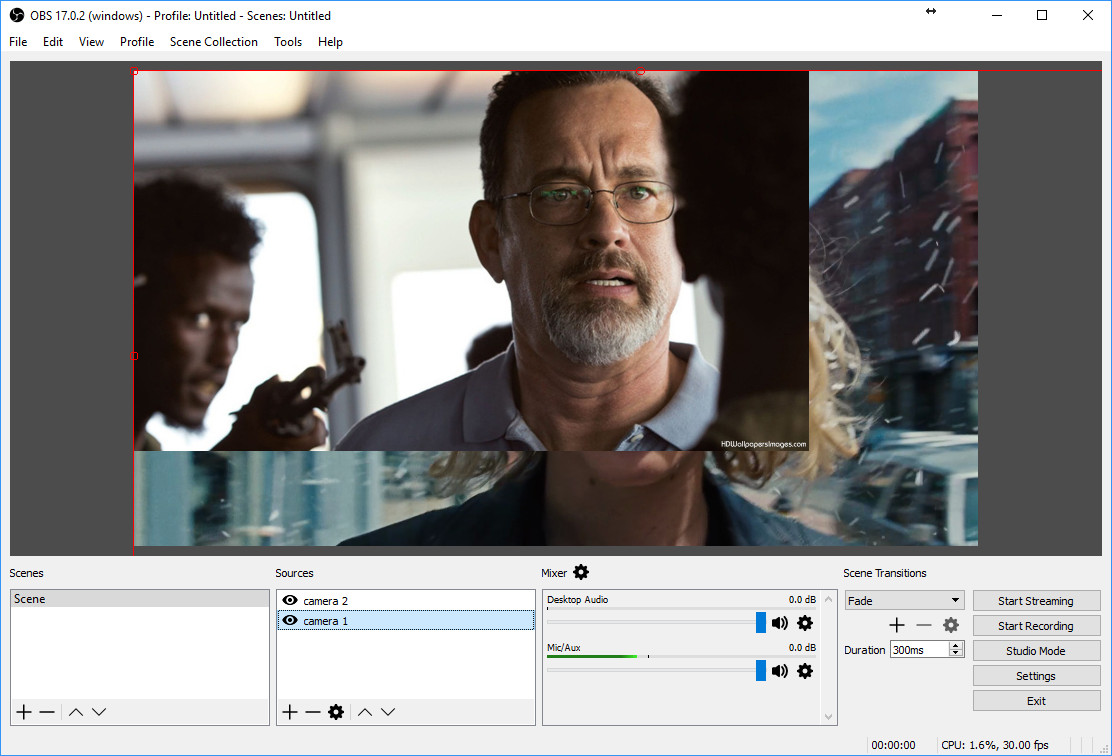
Task: Open the Help menu
Action: [330, 42]
